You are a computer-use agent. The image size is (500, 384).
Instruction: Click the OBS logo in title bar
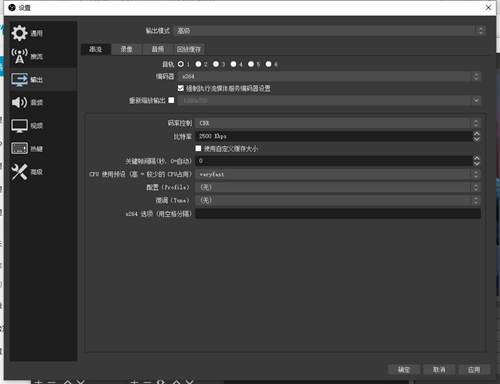(12, 7)
